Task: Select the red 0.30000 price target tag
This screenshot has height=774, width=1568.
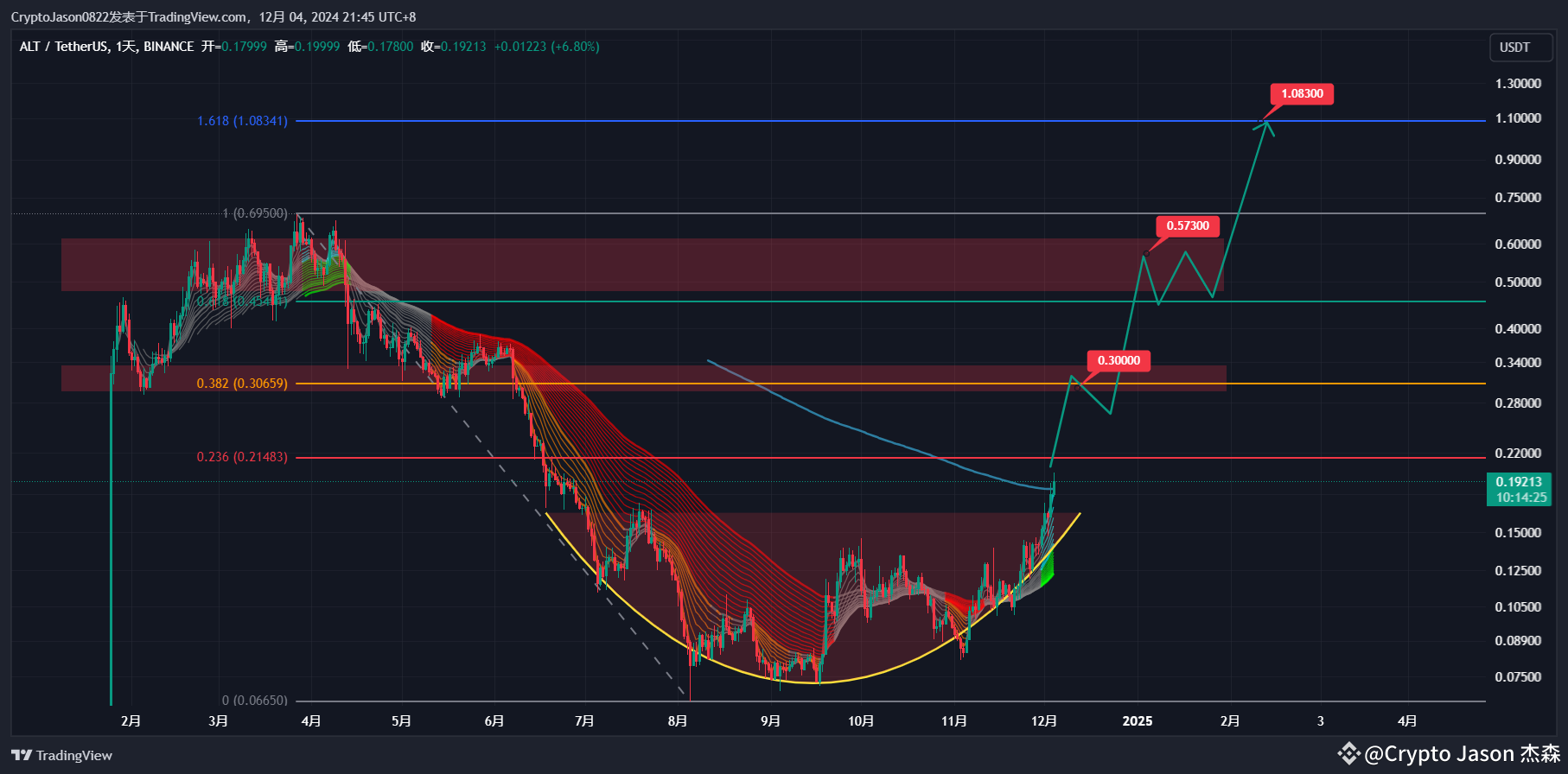Action: point(1119,360)
